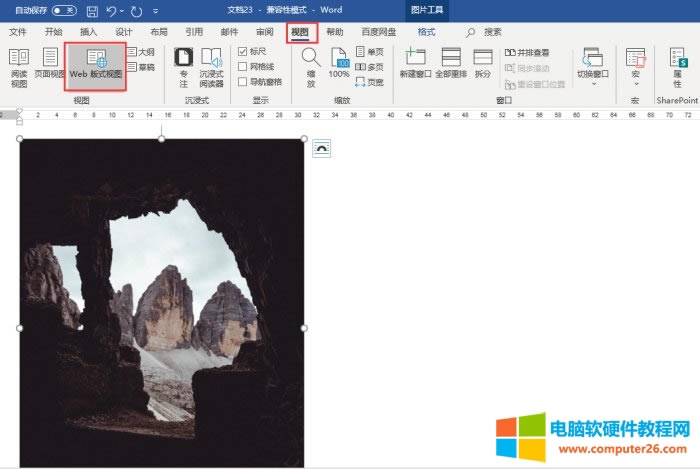Open SharePoint 属性 properties

coord(677,65)
